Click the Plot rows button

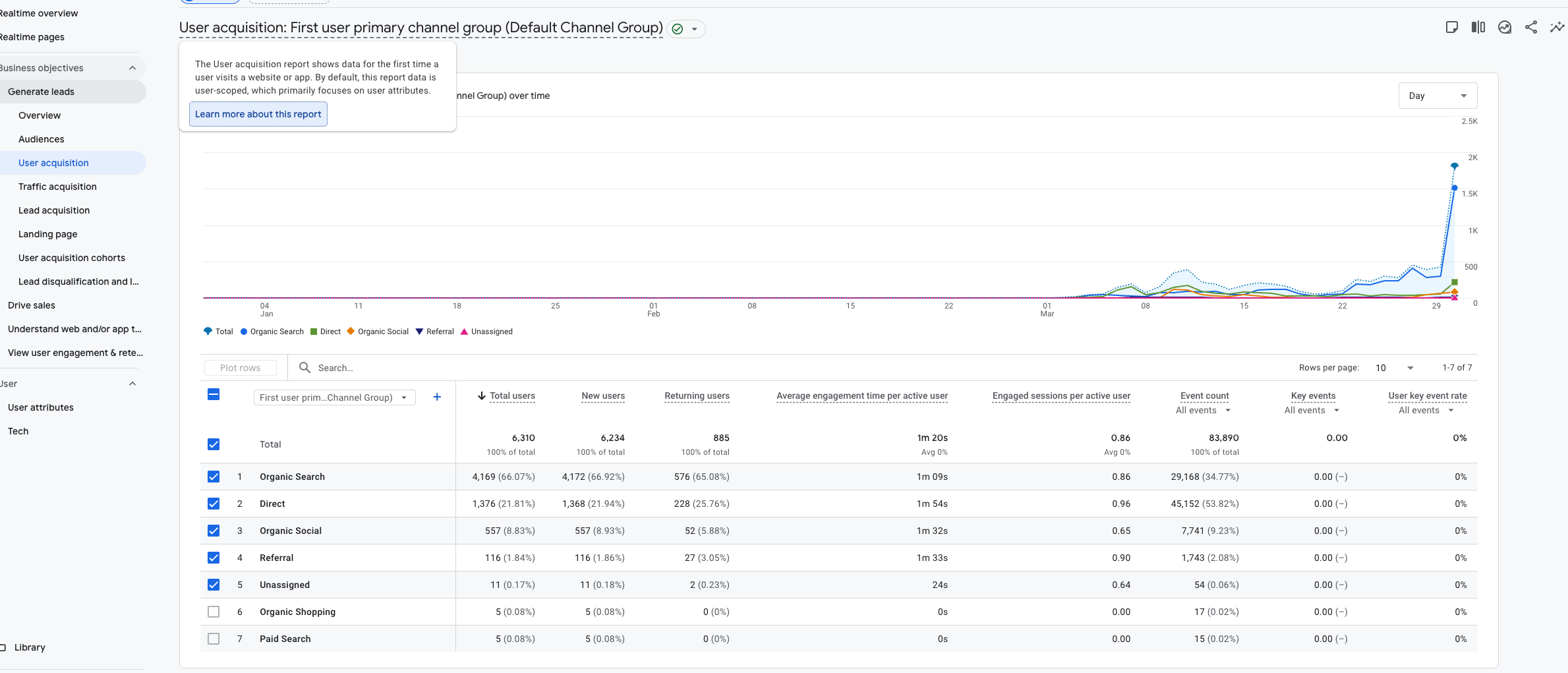(240, 368)
